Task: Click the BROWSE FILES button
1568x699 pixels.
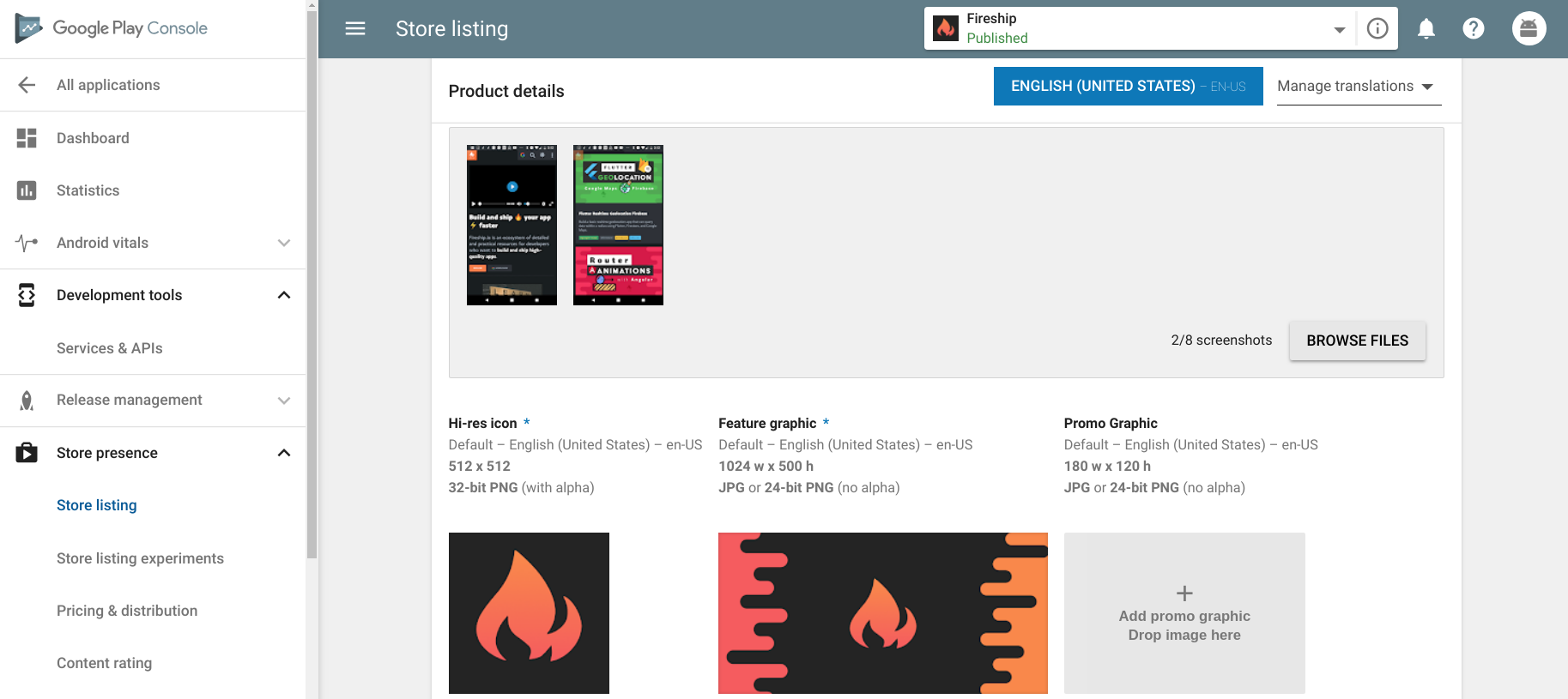Action: tap(1357, 340)
